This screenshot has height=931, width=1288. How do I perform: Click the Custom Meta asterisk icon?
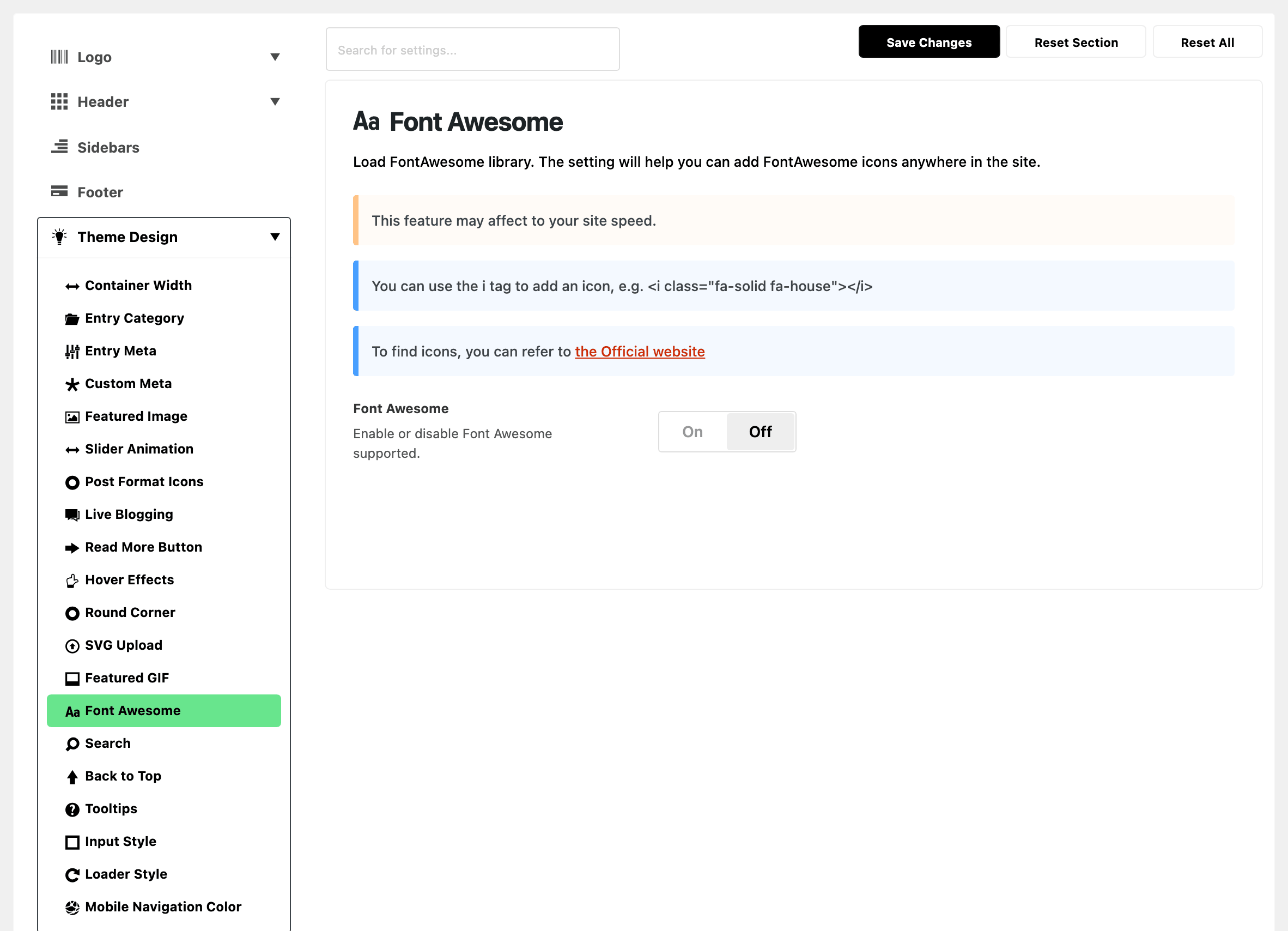[72, 385]
